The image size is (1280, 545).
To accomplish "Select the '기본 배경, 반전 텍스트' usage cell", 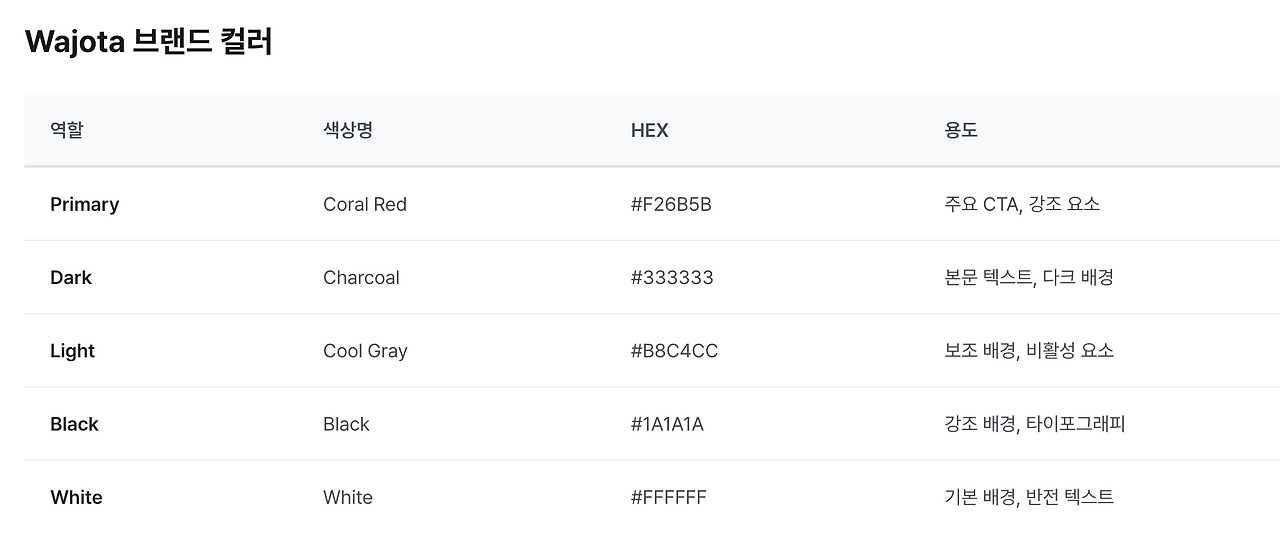I will [1029, 497].
